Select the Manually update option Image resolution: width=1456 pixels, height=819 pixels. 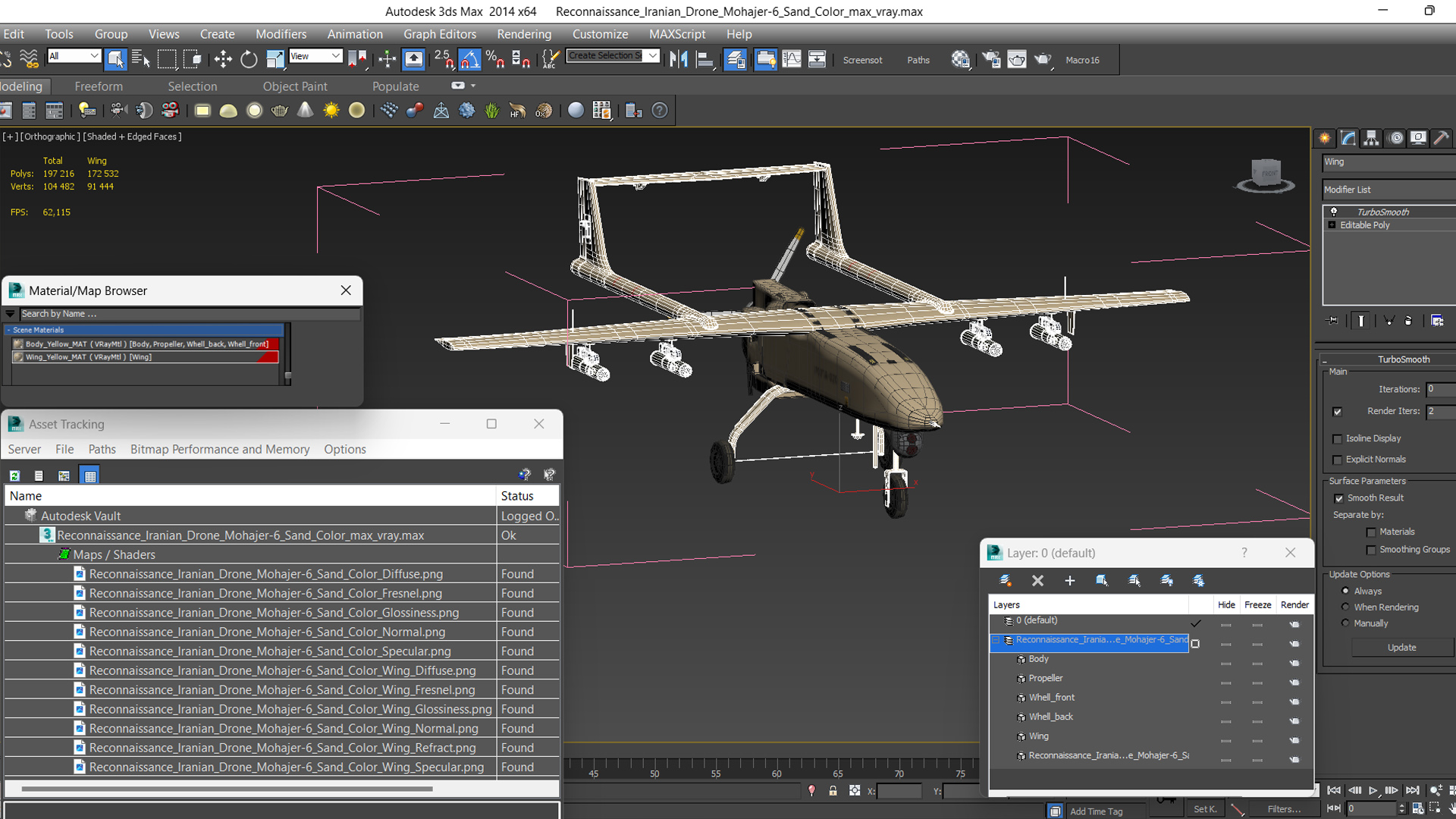1345,623
